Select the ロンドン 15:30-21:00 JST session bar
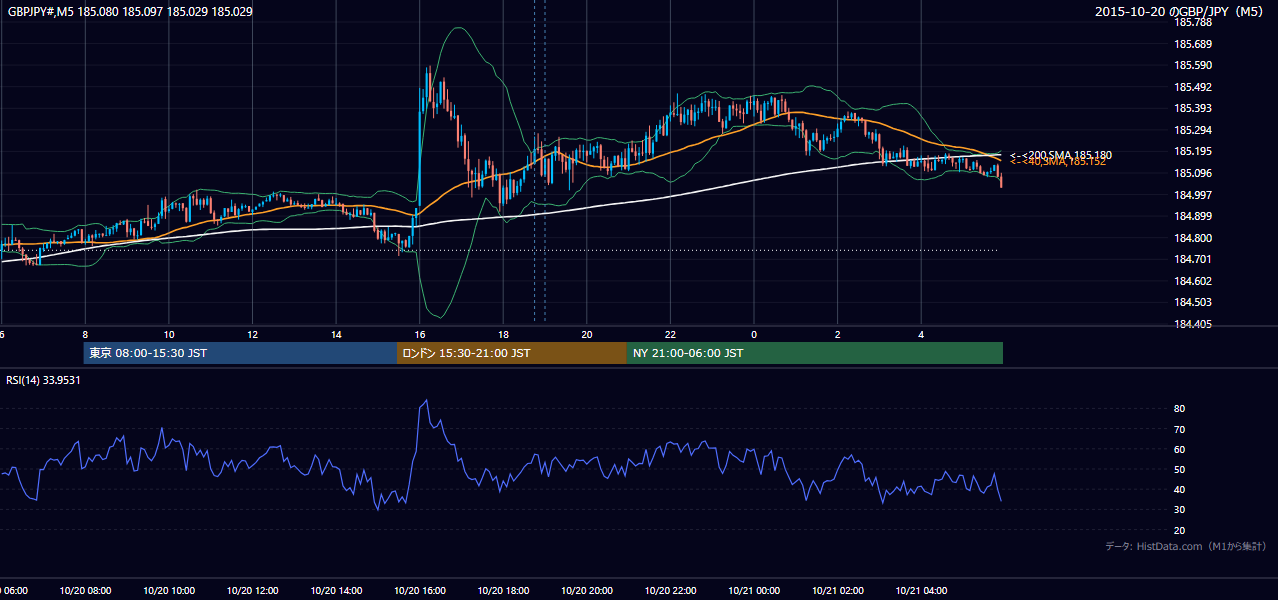This screenshot has width=1278, height=600. point(512,353)
